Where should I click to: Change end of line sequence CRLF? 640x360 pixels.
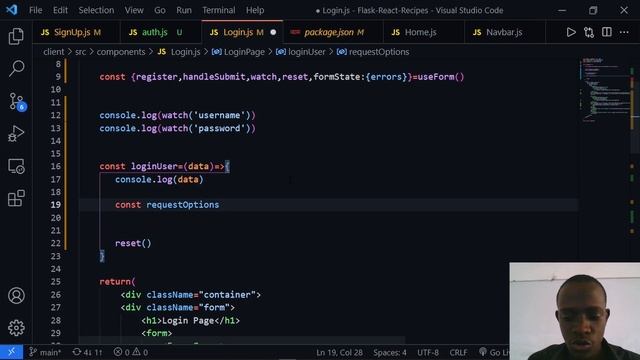tap(458, 352)
